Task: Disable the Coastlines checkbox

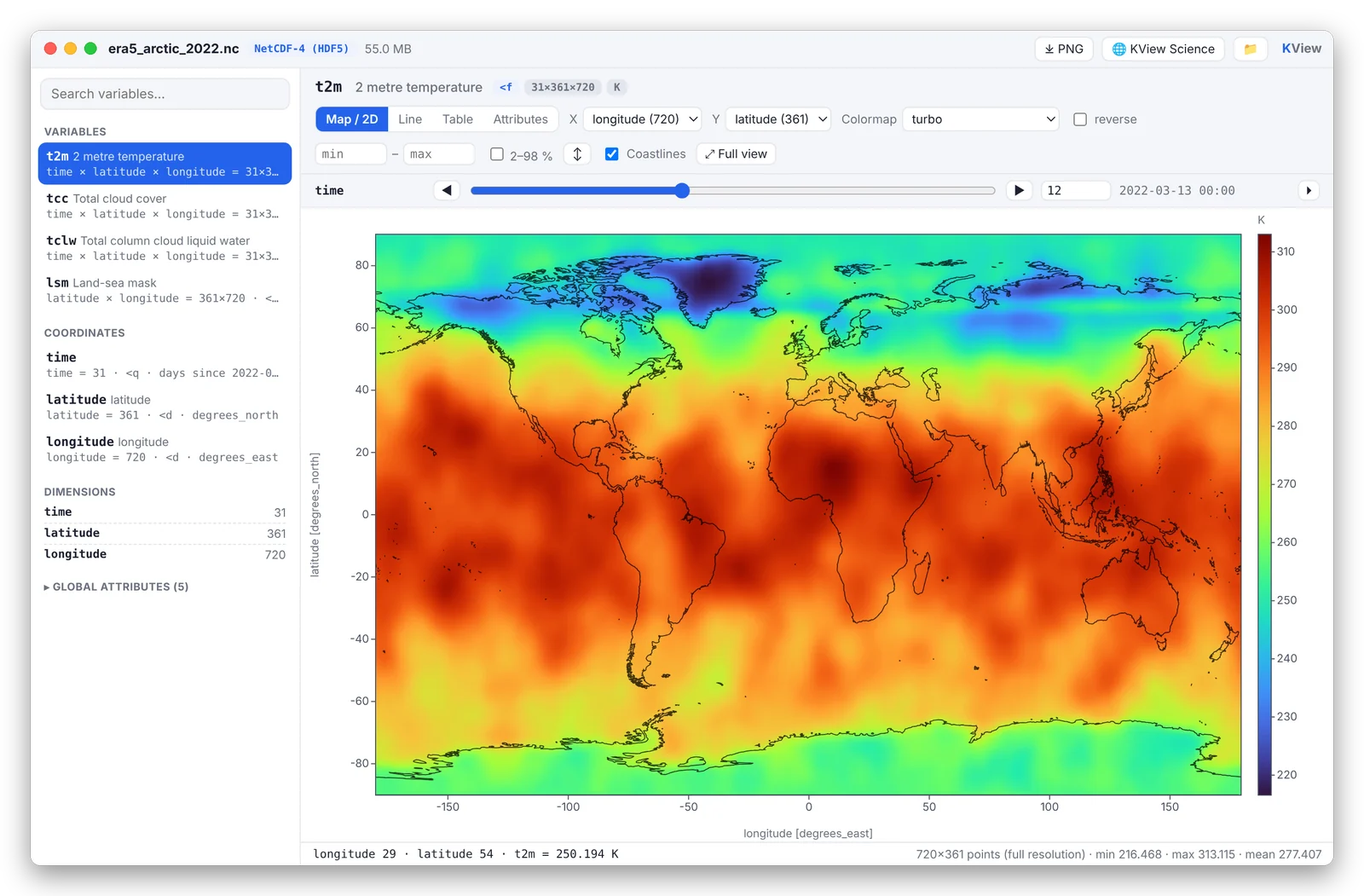Action: (x=611, y=154)
